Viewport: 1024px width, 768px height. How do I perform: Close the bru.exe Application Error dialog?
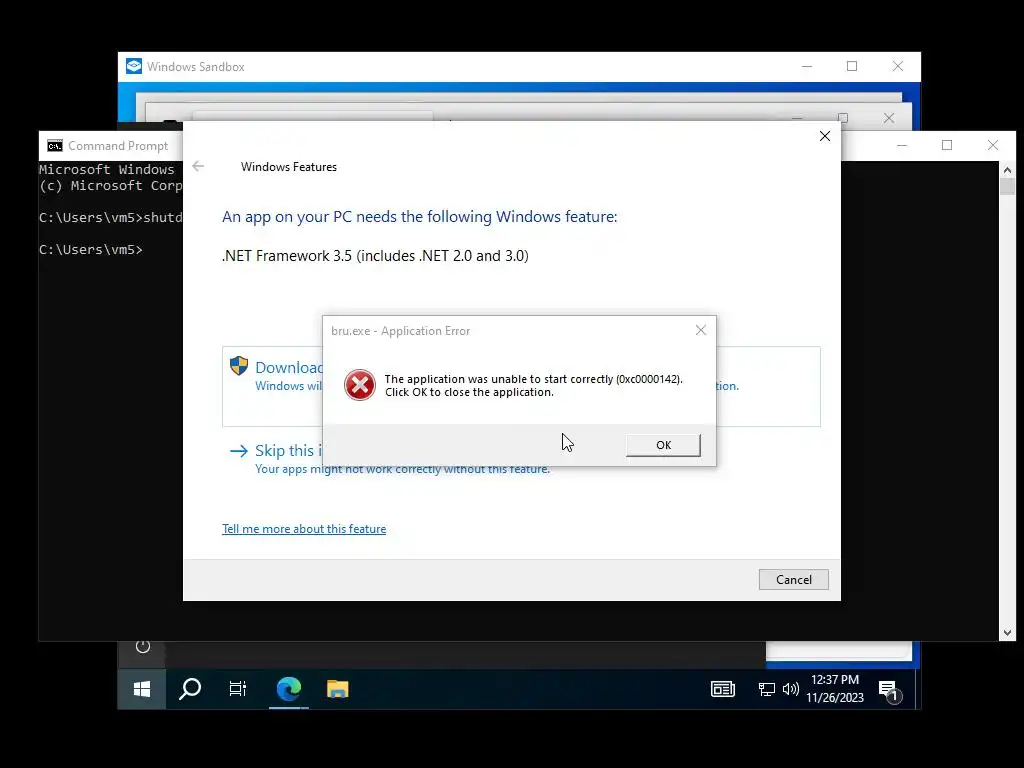tap(701, 330)
